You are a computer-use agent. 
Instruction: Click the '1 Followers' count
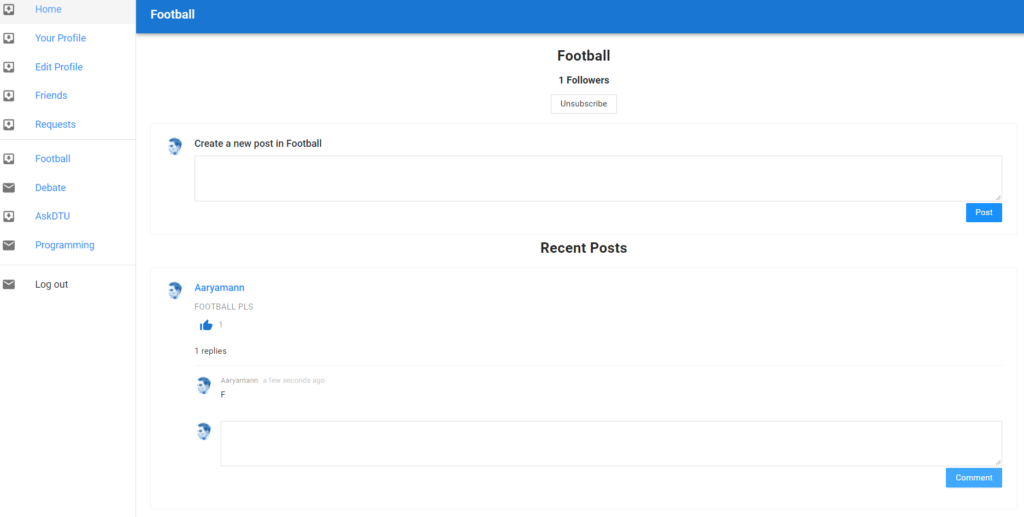click(x=584, y=80)
